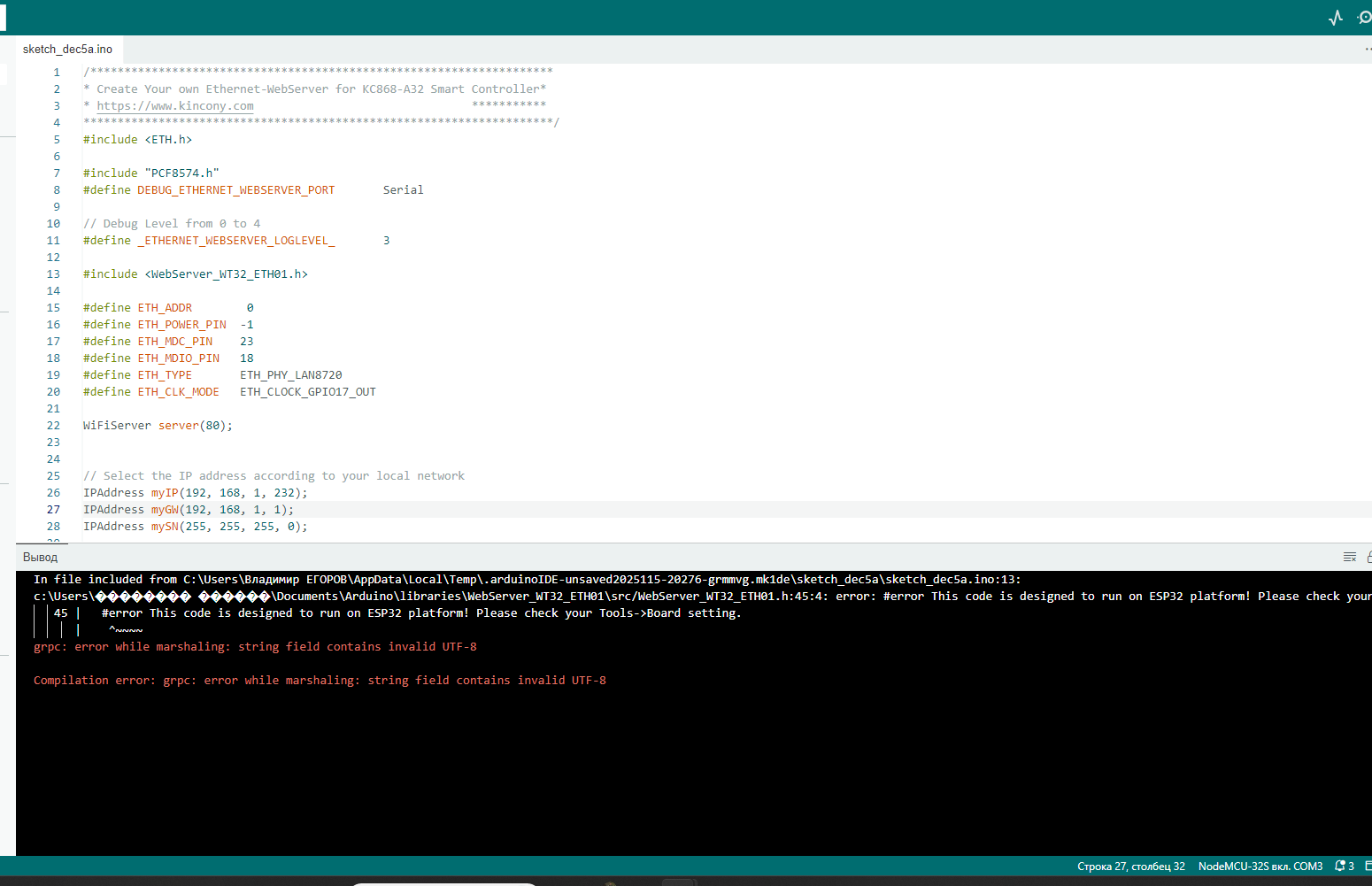This screenshot has width=1372, height=886.
Task: Select the sketch_dec5a.ino tab
Action: (x=67, y=50)
